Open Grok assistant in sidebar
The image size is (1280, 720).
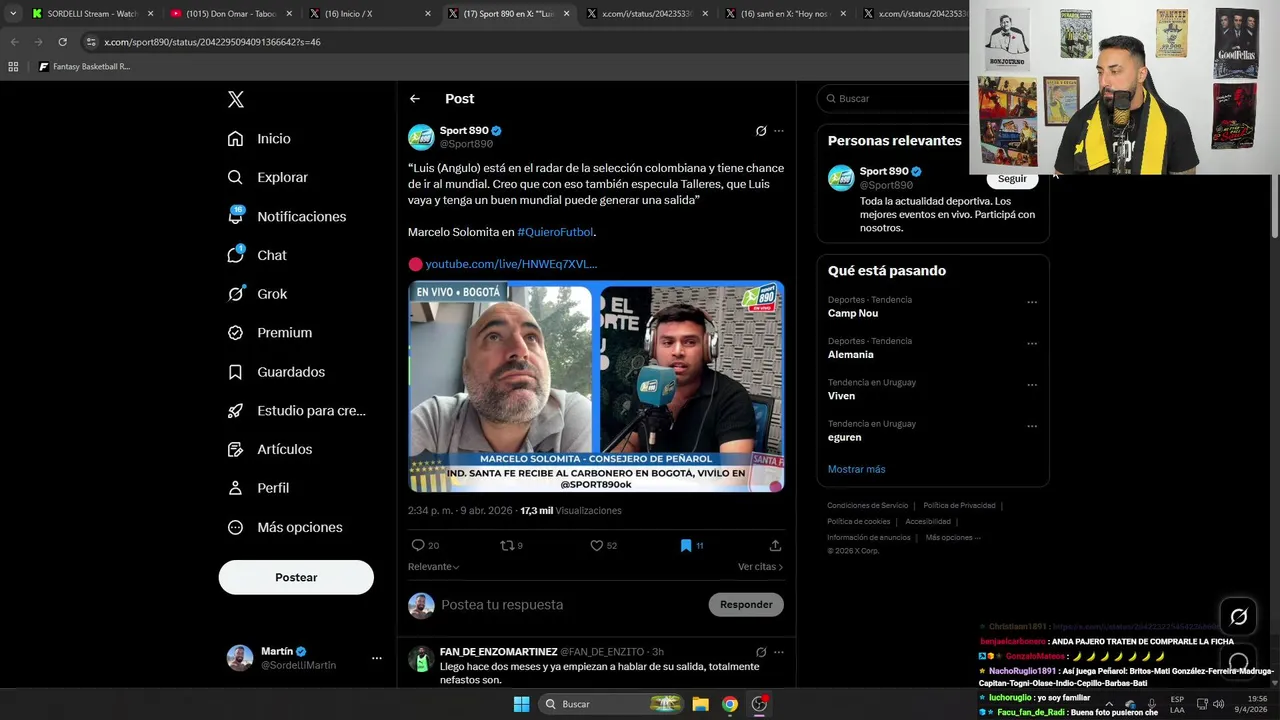click(257, 294)
